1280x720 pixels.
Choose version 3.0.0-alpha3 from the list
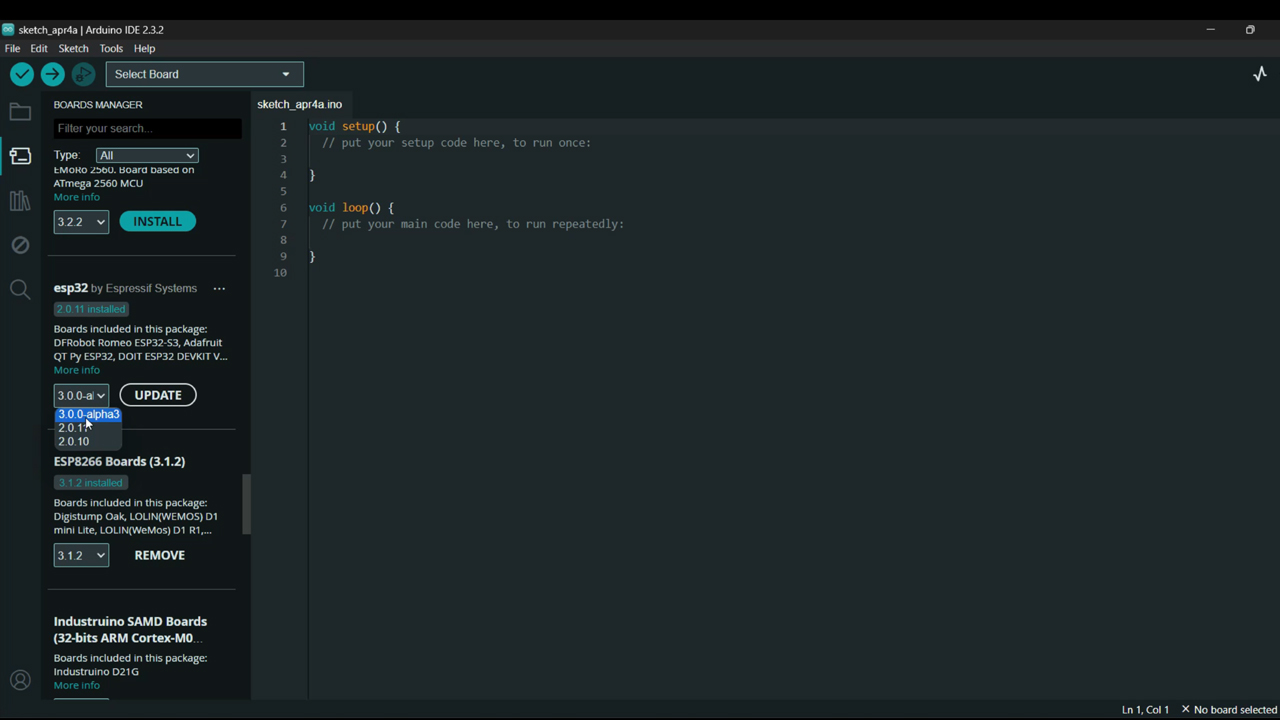pos(88,414)
